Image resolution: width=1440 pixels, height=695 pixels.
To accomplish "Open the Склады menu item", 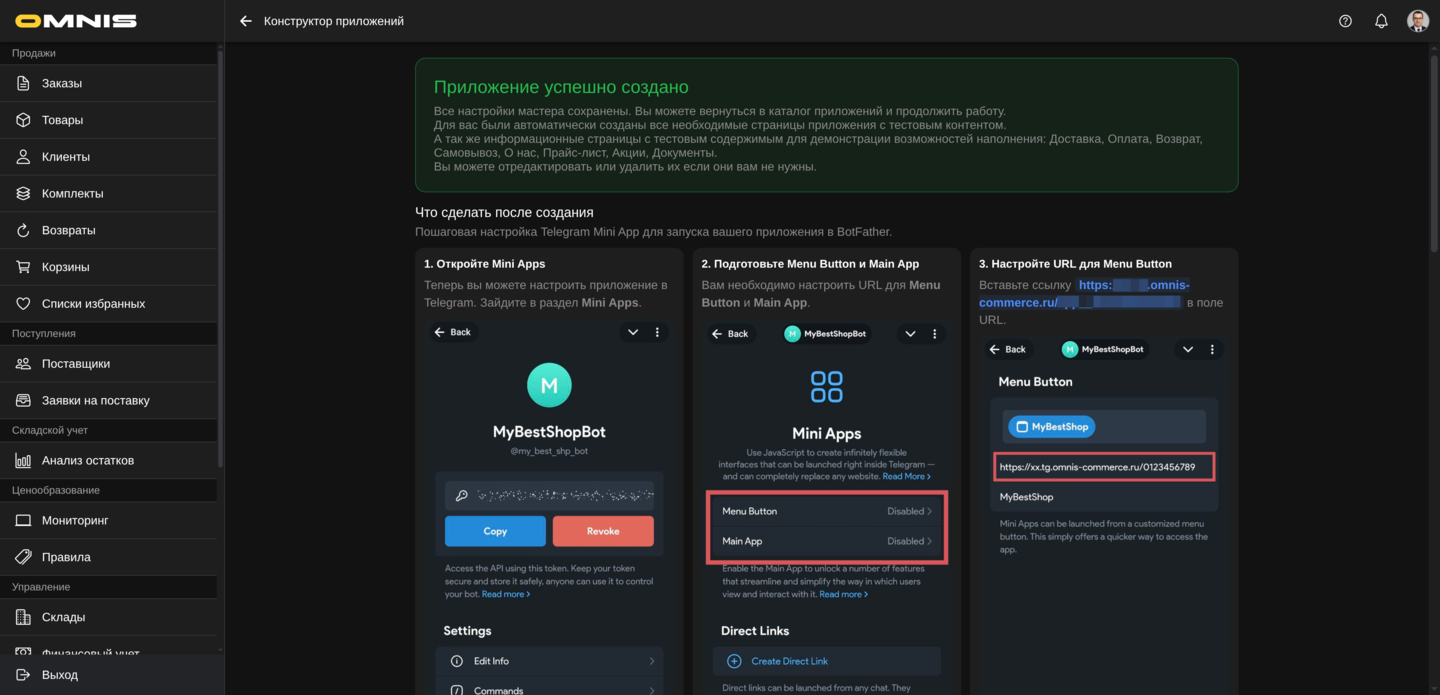I will coord(63,617).
